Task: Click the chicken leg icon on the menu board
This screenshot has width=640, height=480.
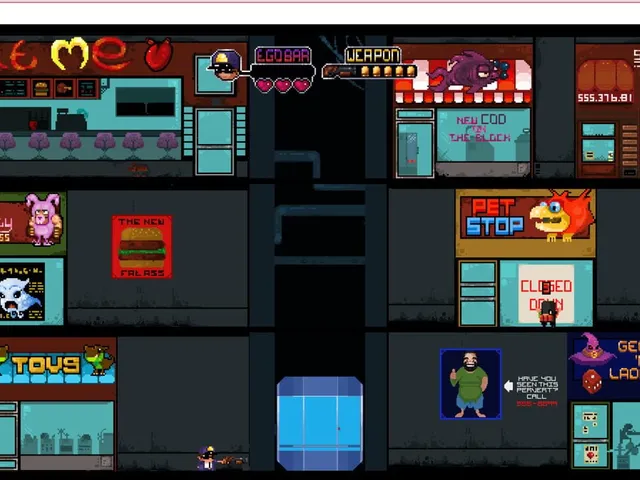Action: tap(64, 89)
